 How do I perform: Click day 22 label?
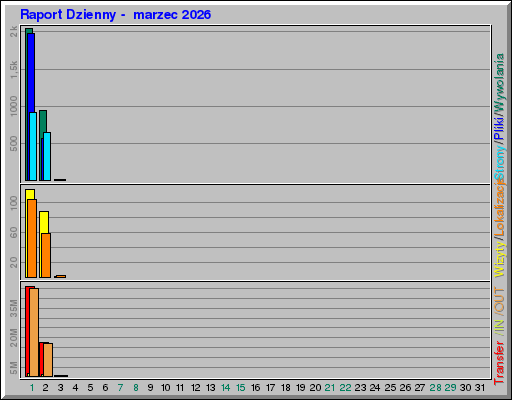[345, 388]
